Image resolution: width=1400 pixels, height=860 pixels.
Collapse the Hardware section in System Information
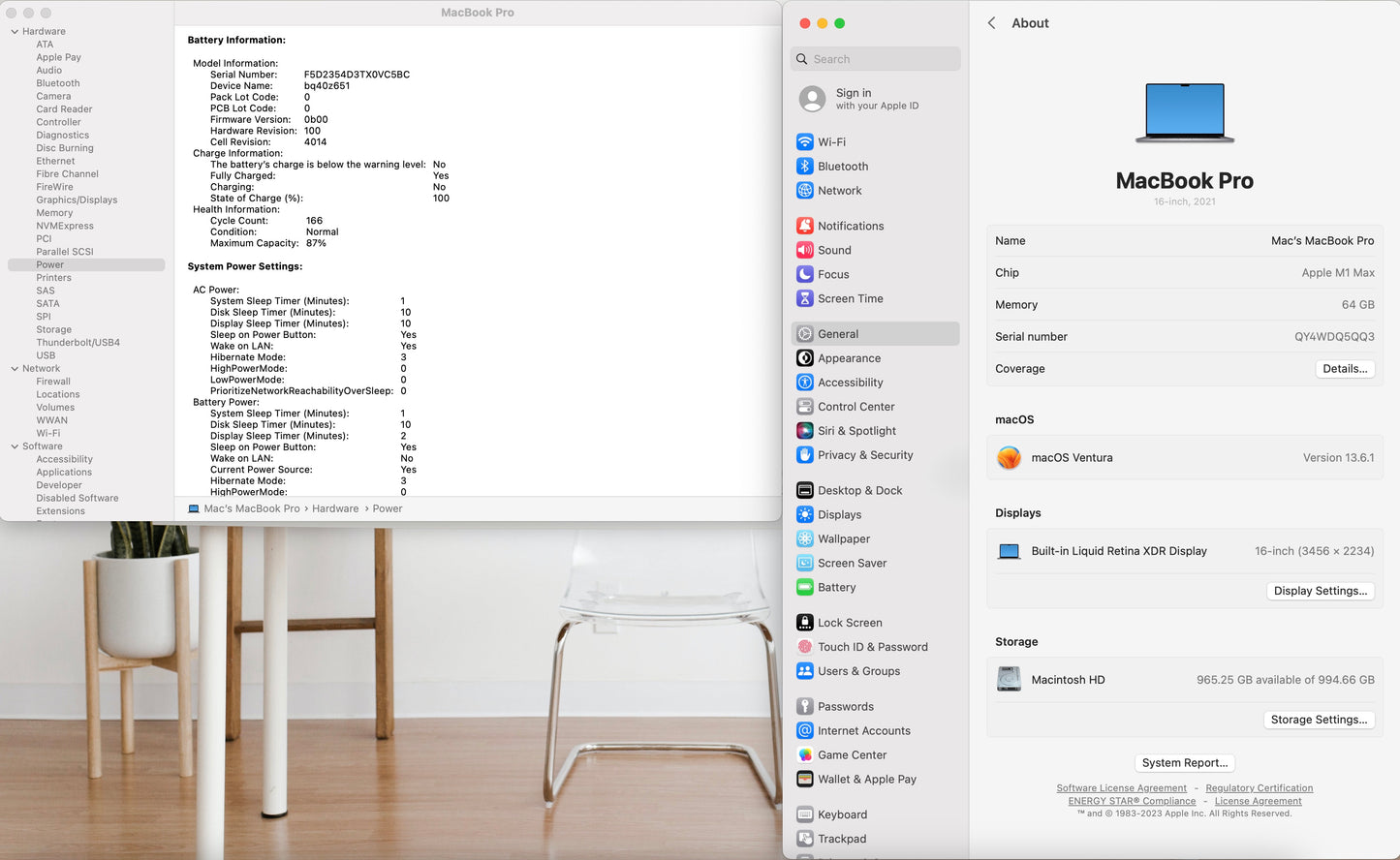15,32
